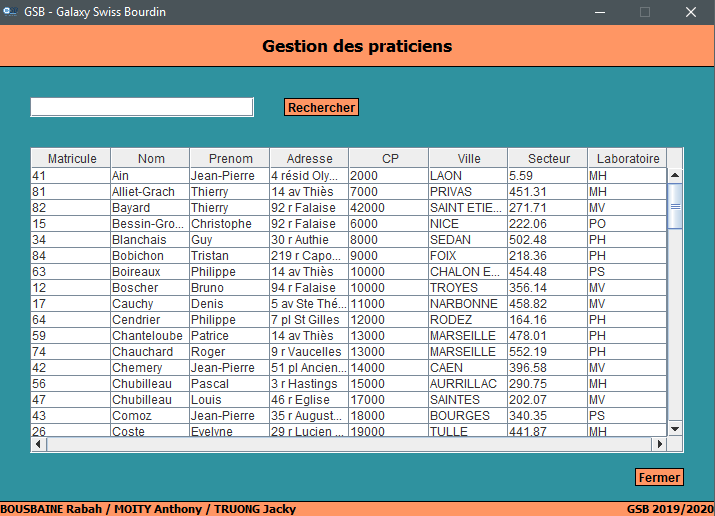Image resolution: width=715 pixels, height=516 pixels.
Task: Select the Prenom column header
Action: [230, 158]
